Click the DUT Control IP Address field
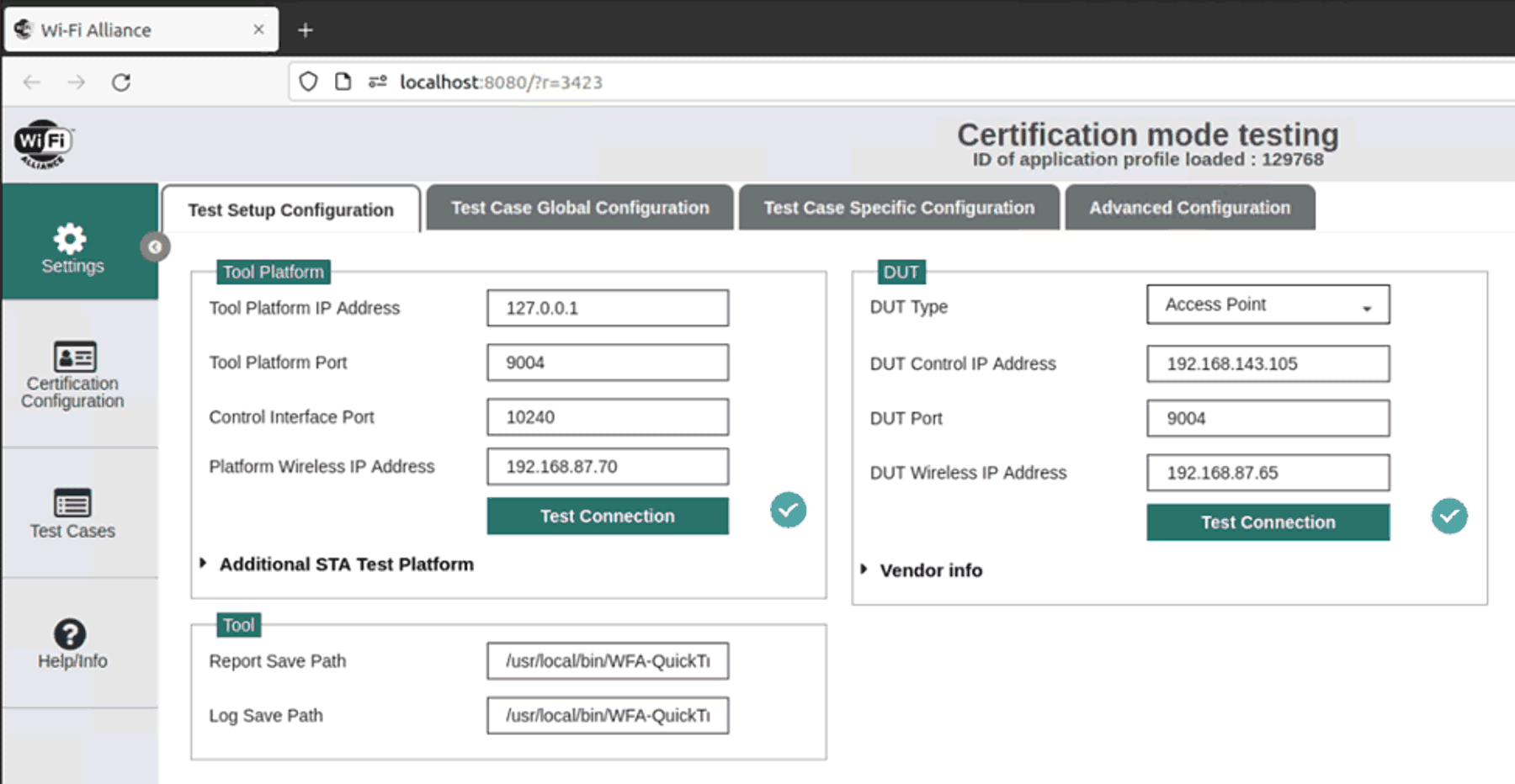The height and width of the screenshot is (784, 1515). pyautogui.click(x=1268, y=363)
